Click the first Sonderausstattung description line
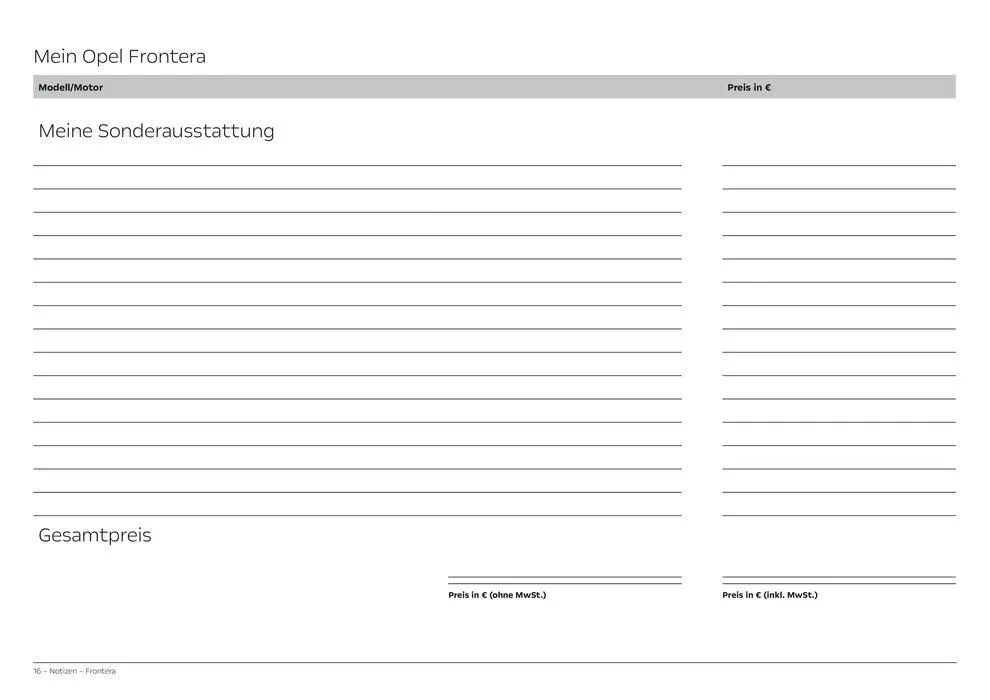 pos(357,164)
